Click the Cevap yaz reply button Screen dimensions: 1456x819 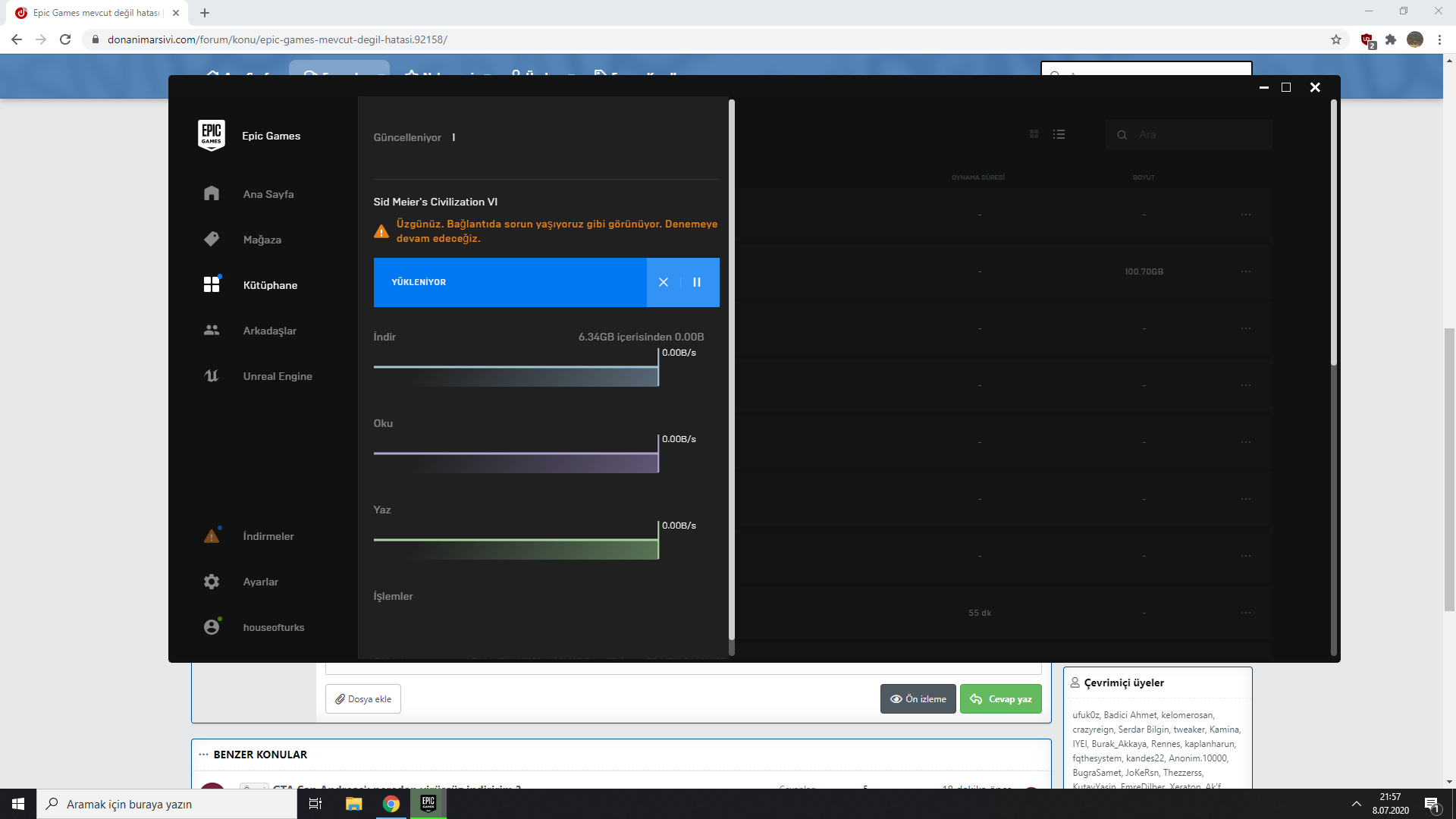click(1001, 699)
